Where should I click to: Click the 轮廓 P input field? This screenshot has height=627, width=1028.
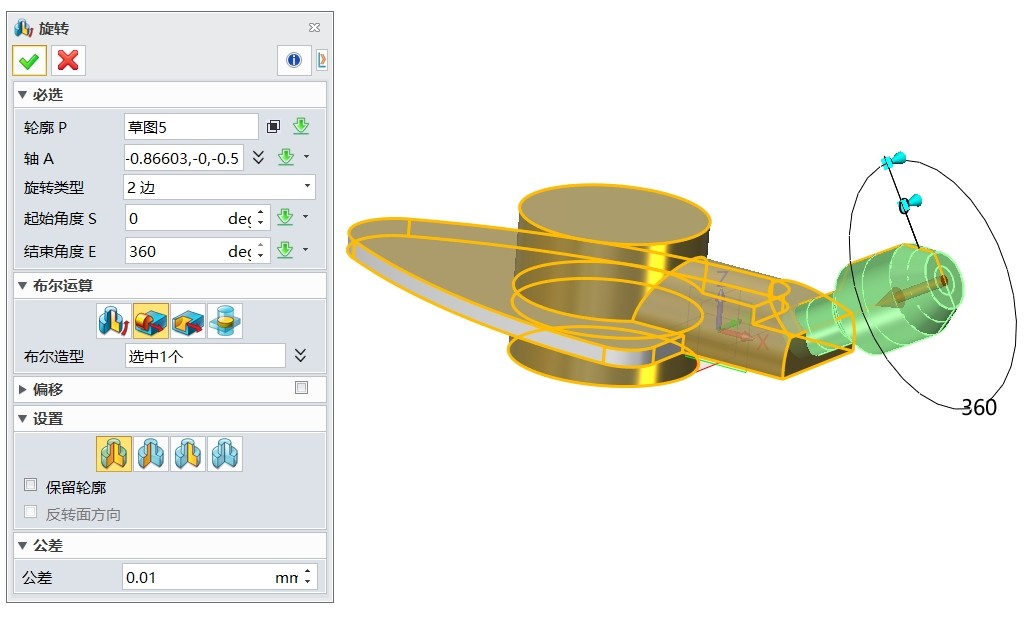[x=191, y=127]
